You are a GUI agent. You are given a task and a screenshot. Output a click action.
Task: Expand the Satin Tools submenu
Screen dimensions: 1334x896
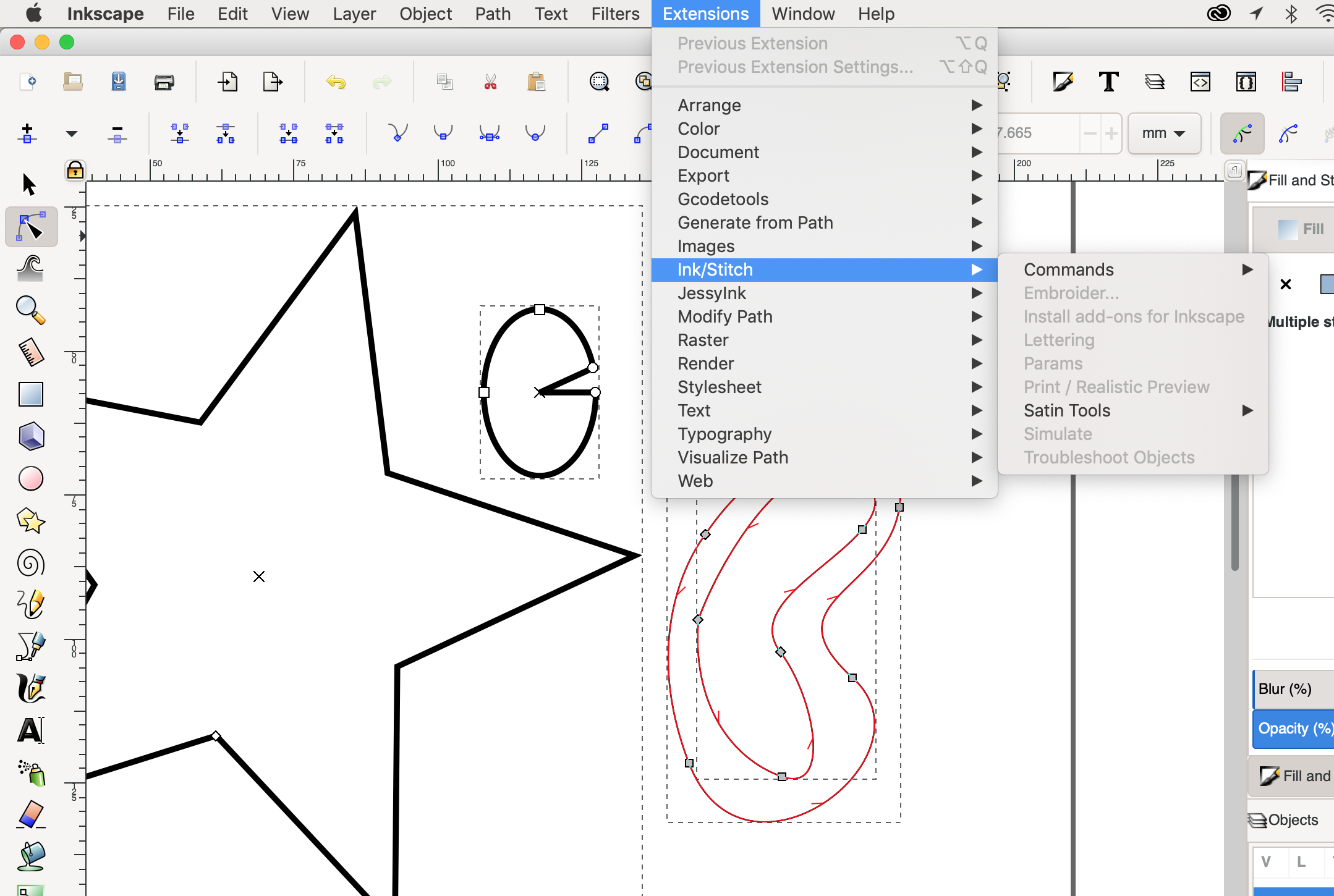(1133, 410)
